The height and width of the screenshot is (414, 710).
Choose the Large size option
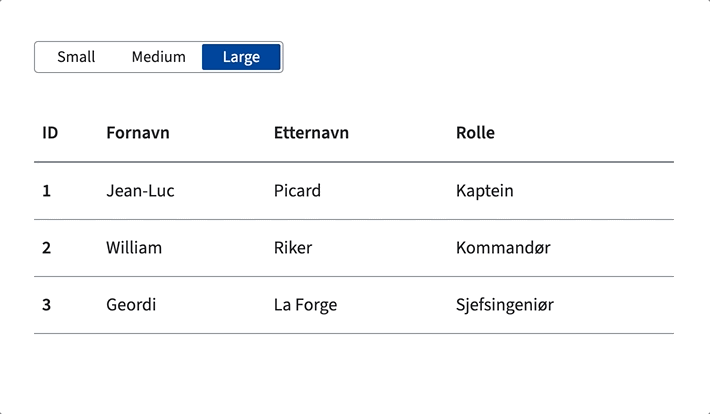coord(241,57)
